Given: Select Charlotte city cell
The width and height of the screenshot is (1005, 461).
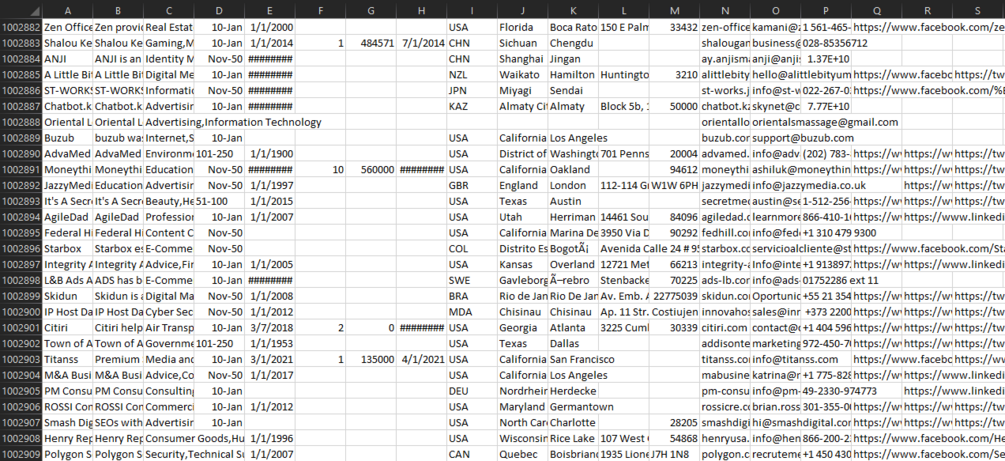Looking at the screenshot, I should (573, 423).
